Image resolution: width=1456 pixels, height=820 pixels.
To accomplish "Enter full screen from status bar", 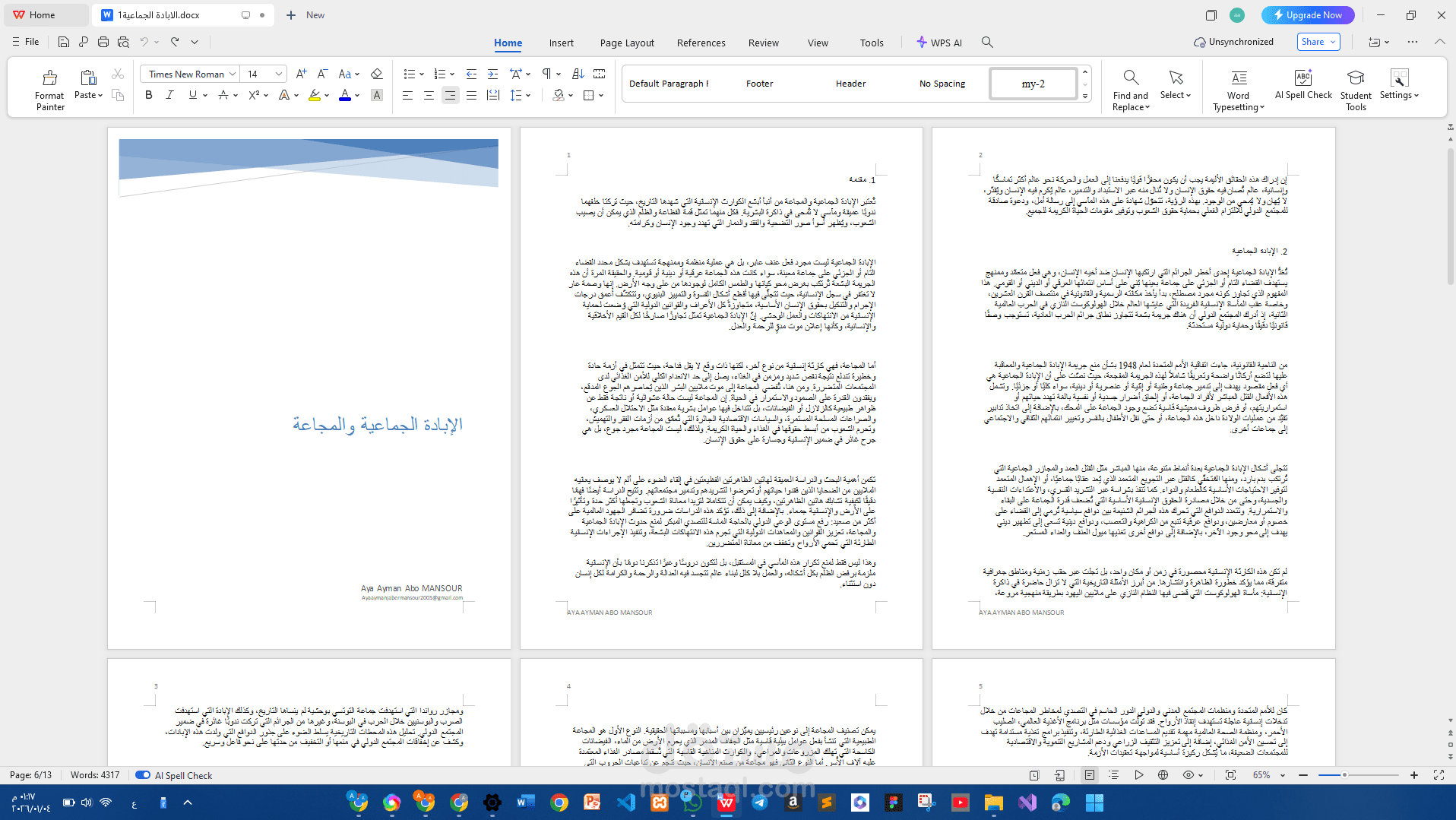I will (x=1439, y=775).
